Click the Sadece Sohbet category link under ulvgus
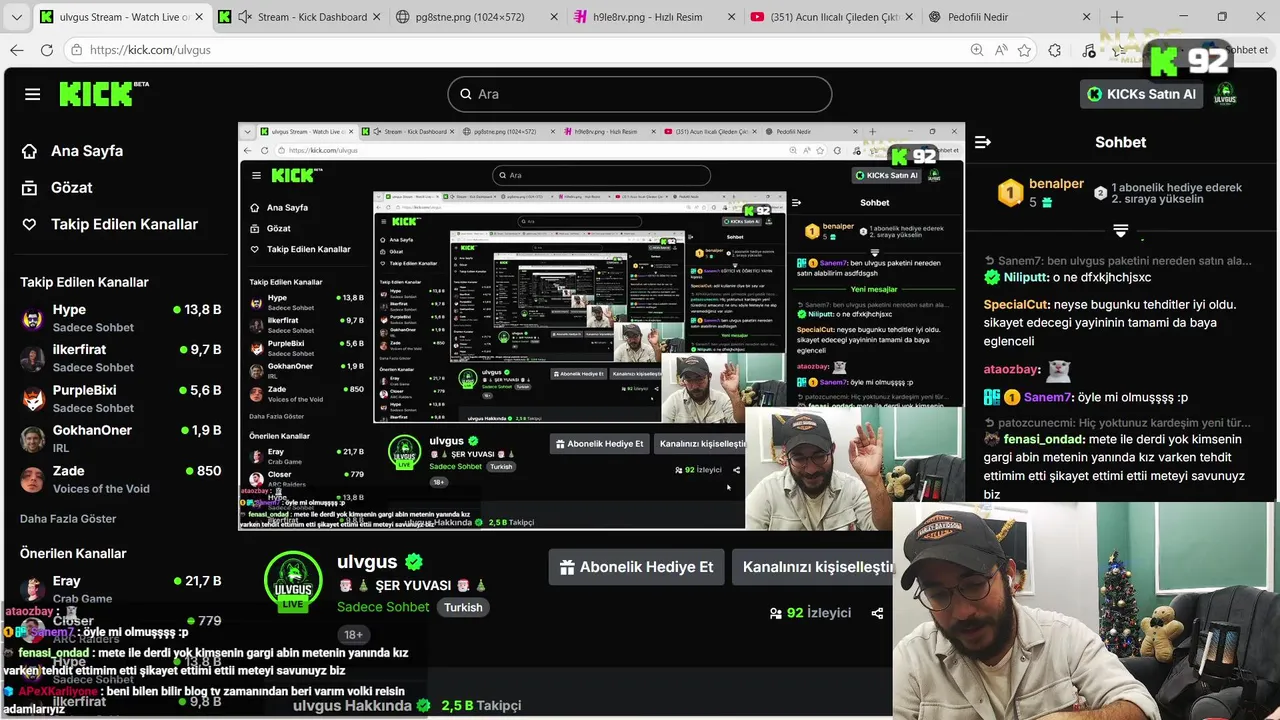Image resolution: width=1280 pixels, height=720 pixels. 383,607
